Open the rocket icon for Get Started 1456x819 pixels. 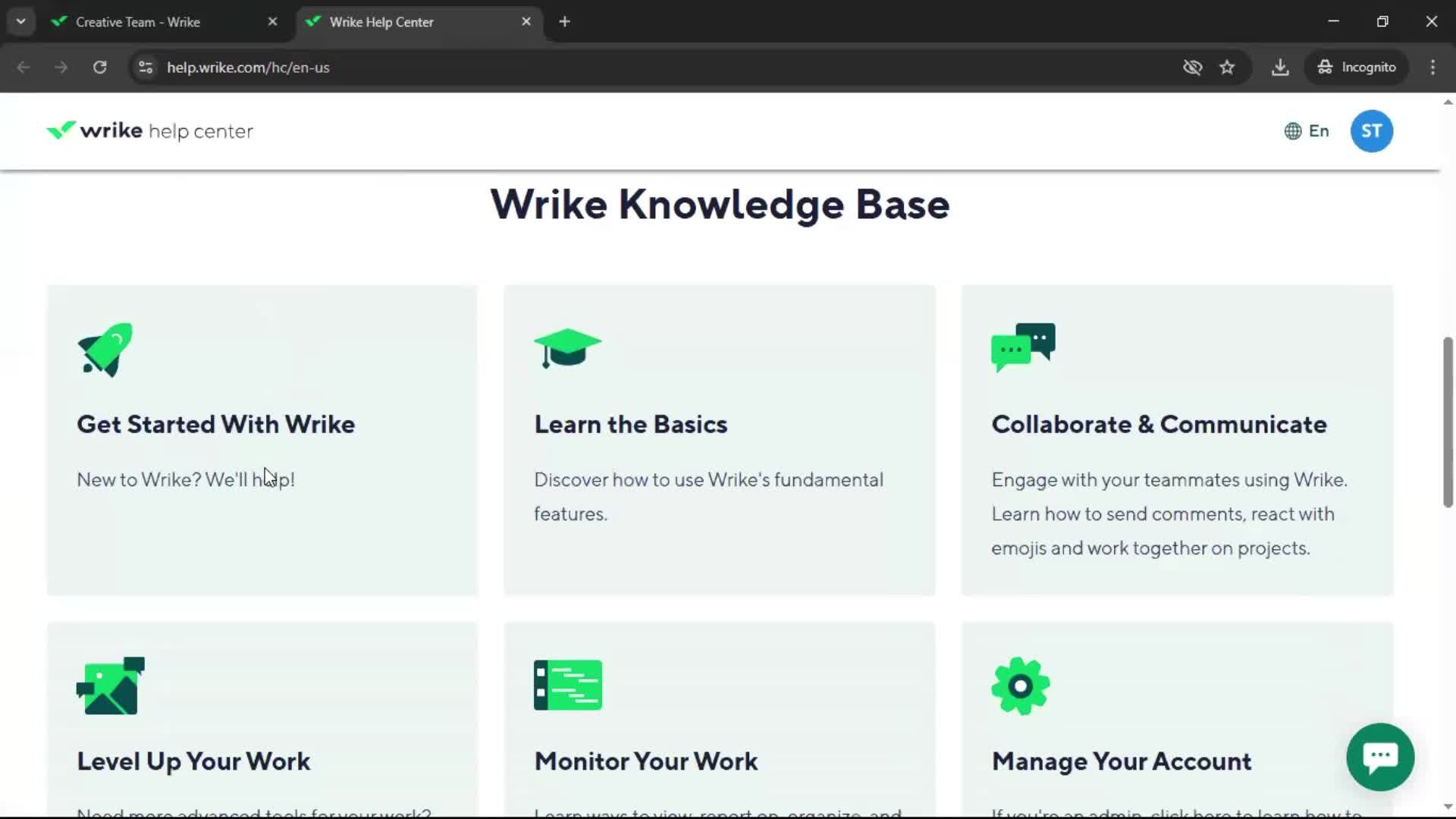point(105,350)
